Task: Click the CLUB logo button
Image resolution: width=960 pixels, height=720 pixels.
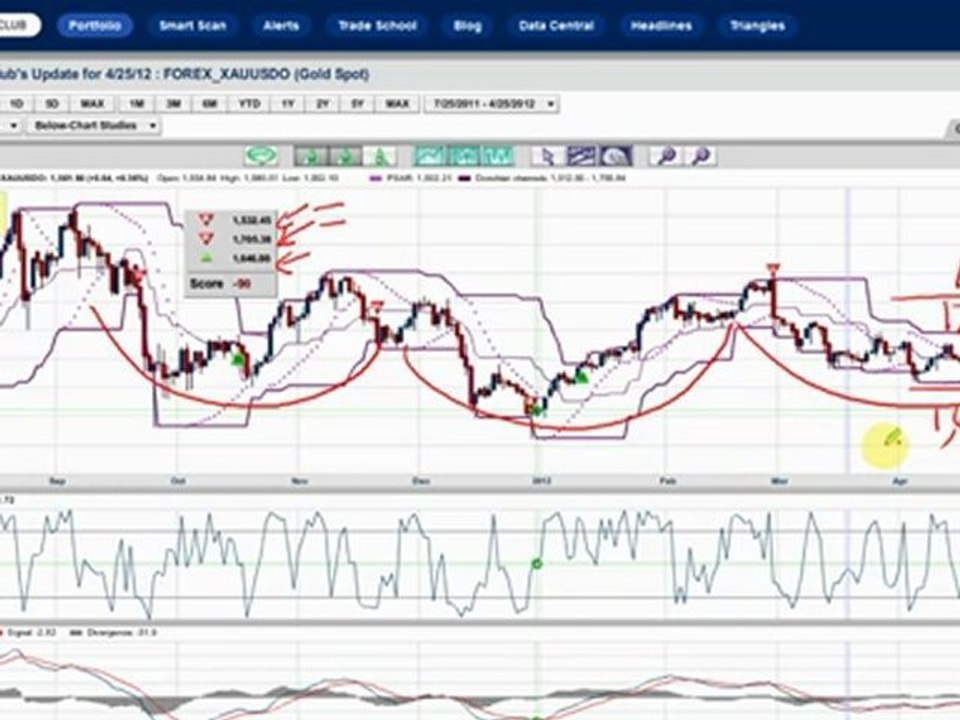Action: pyautogui.click(x=18, y=26)
